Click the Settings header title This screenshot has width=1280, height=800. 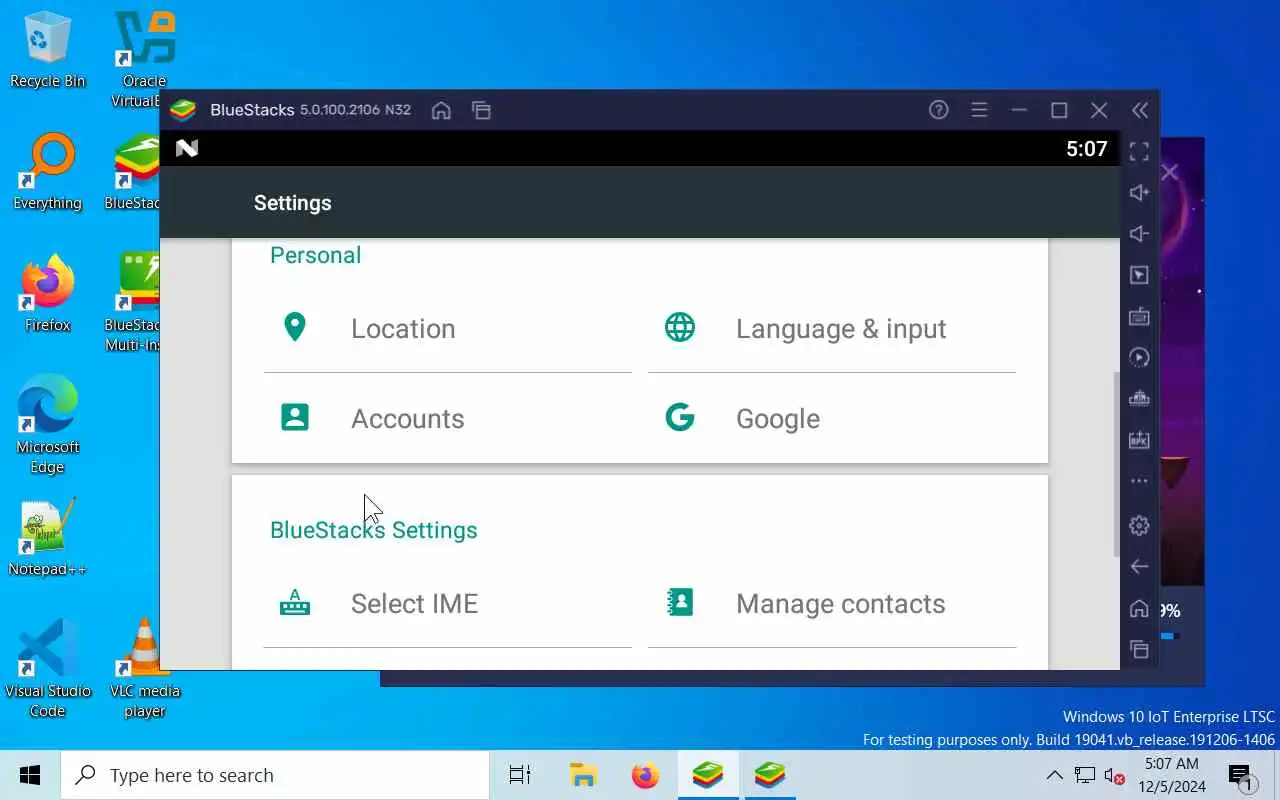coord(292,202)
